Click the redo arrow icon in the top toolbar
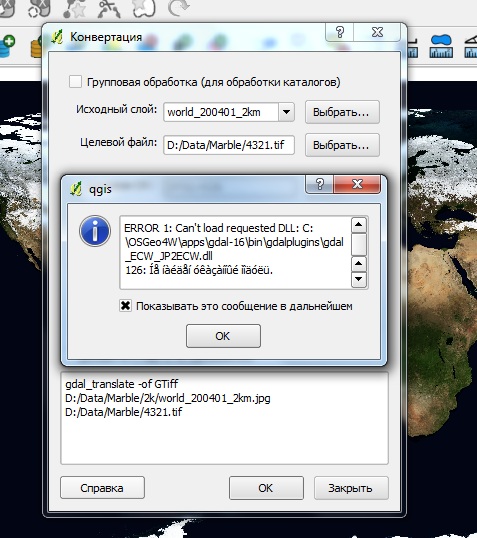Image resolution: width=477 pixels, height=538 pixels. [x=178, y=8]
